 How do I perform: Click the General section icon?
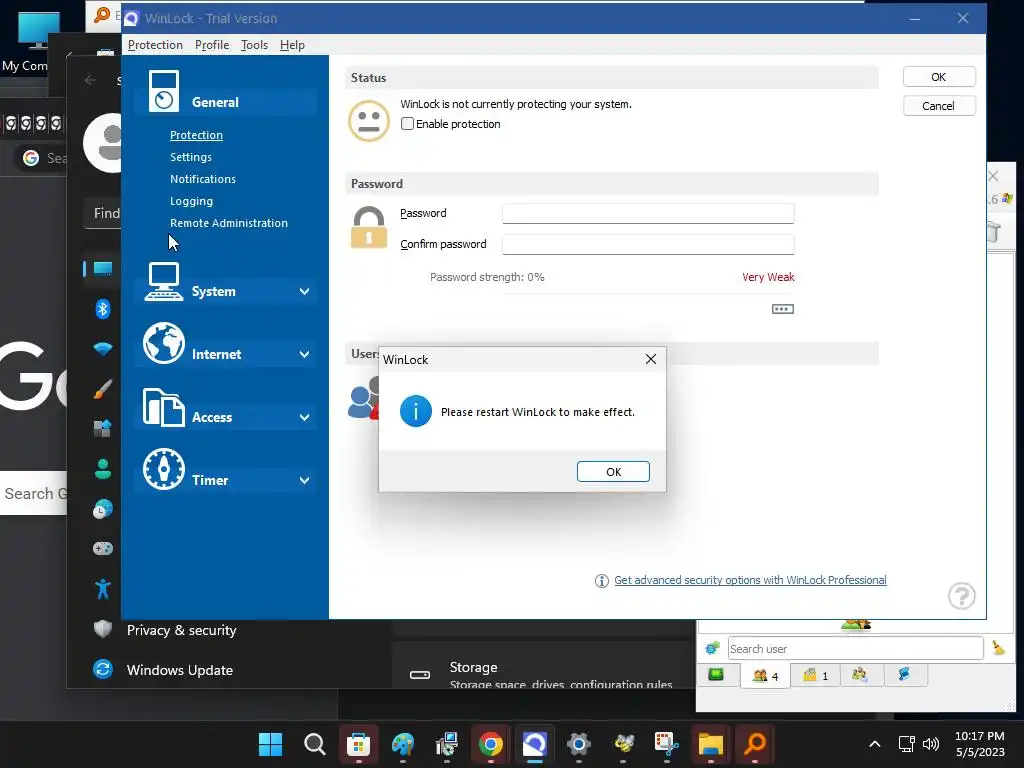pyautogui.click(x=163, y=91)
